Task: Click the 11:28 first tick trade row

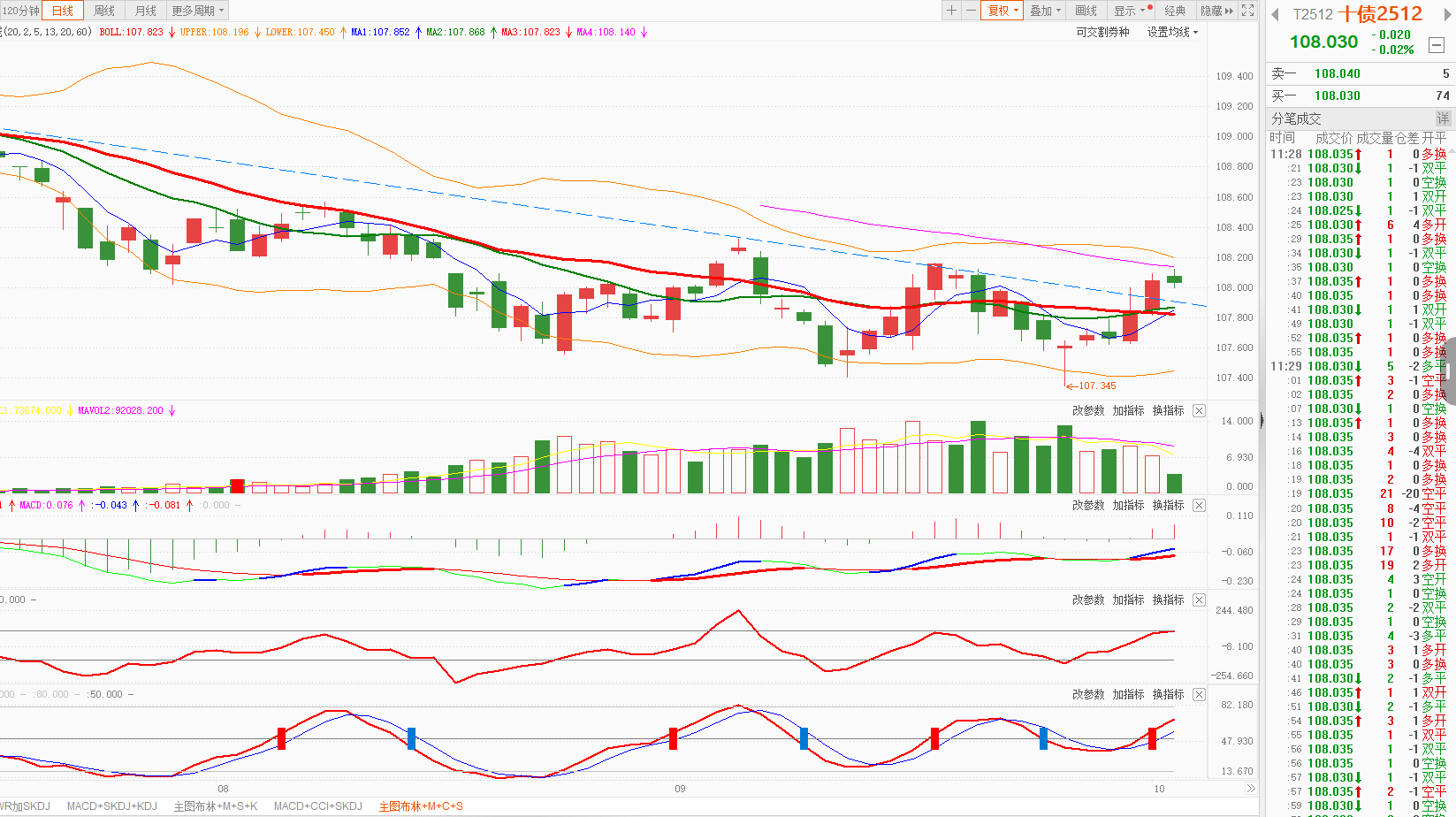Action: [1361, 154]
